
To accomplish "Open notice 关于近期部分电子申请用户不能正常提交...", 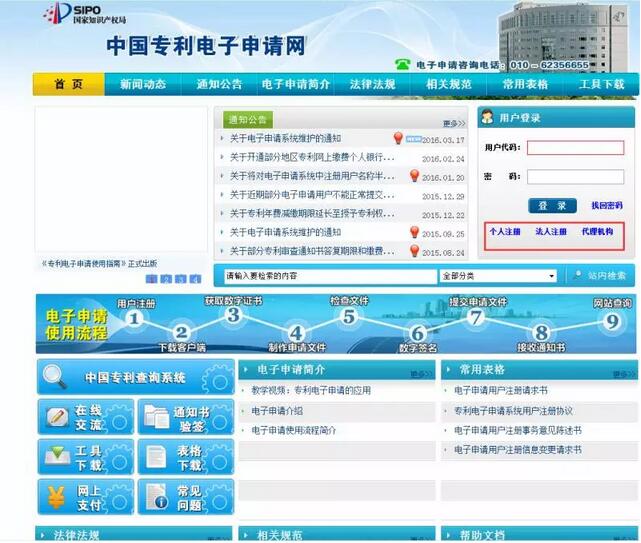I will (312, 195).
